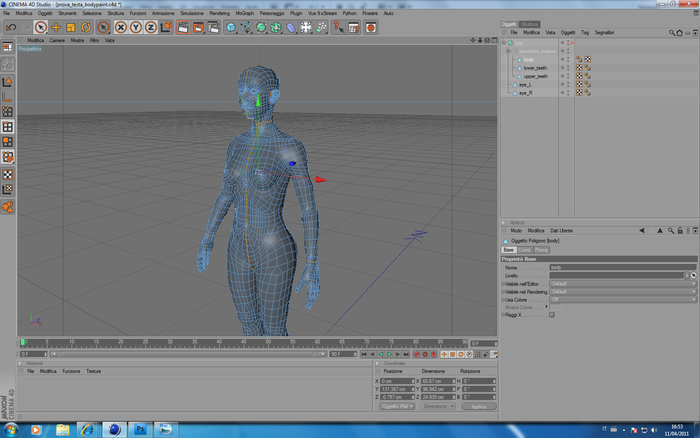Click the Applica button in Coordinate panel

pyautogui.click(x=479, y=406)
